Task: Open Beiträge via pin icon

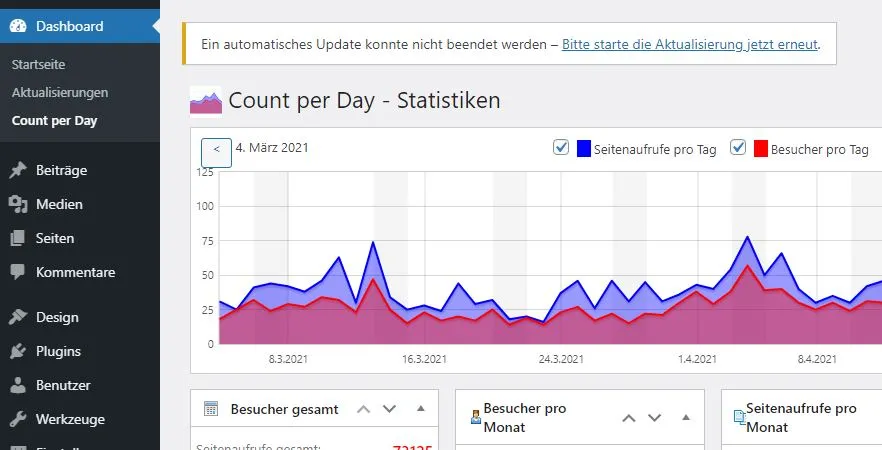Action: pos(18,170)
